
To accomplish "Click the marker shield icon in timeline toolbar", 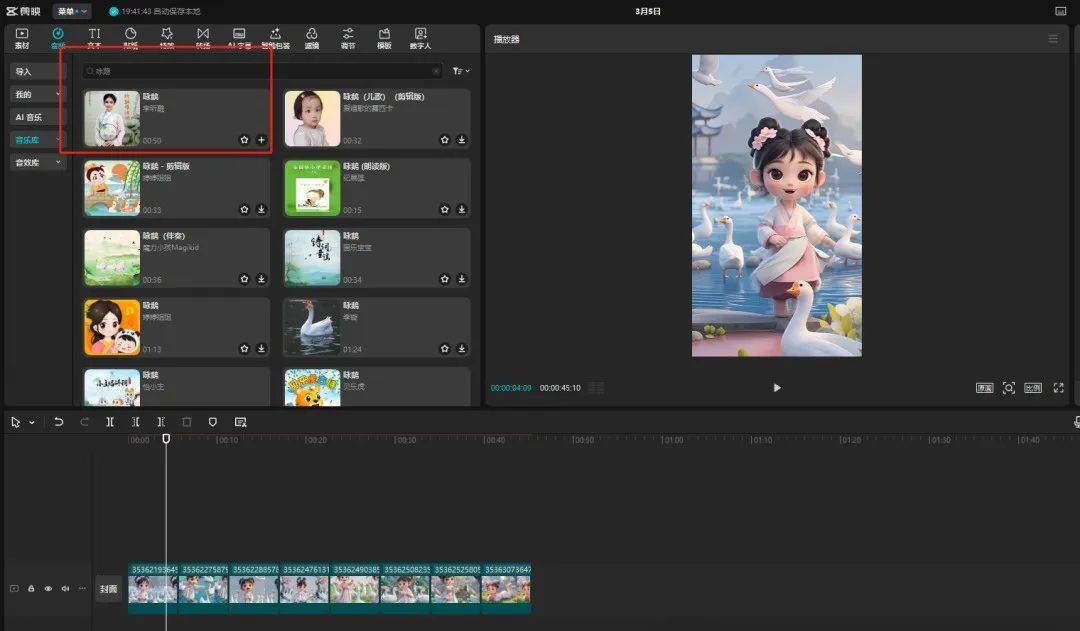I will pos(213,422).
